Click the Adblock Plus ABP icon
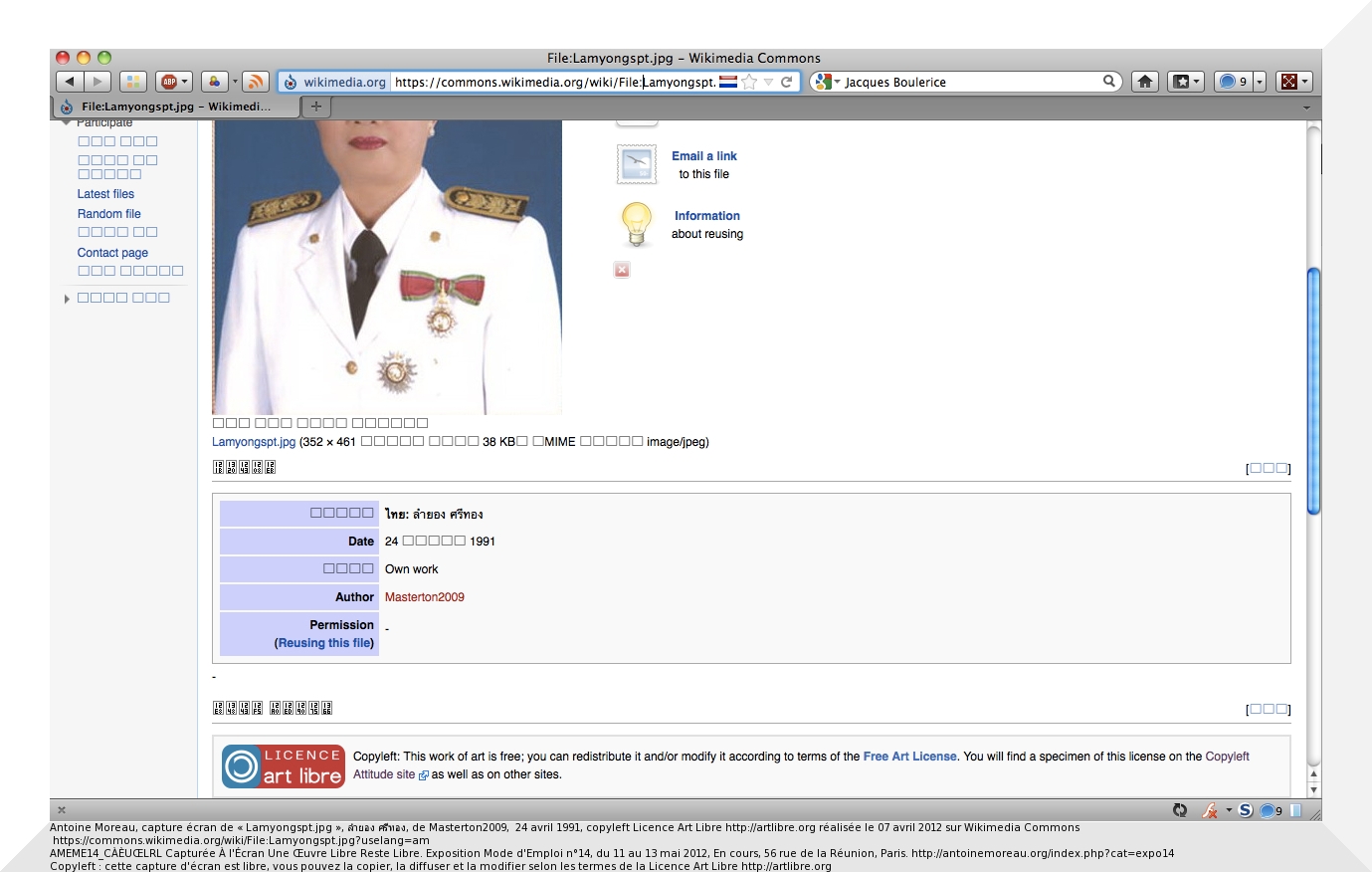The height and width of the screenshot is (872, 1372). point(169,82)
